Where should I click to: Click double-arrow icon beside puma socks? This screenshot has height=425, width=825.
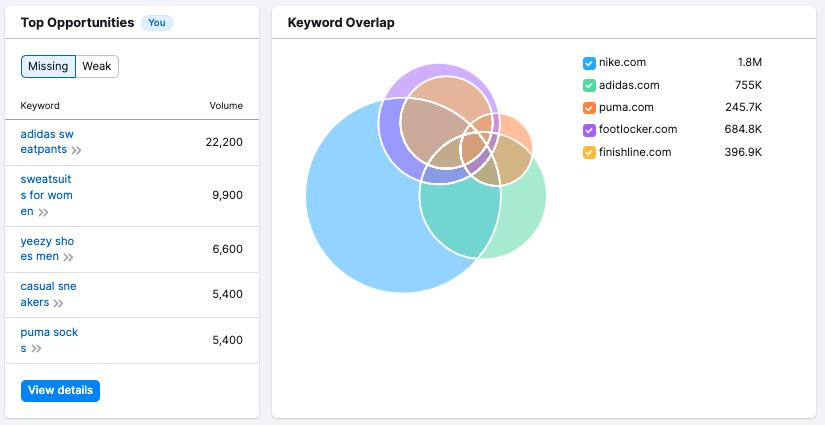click(36, 349)
